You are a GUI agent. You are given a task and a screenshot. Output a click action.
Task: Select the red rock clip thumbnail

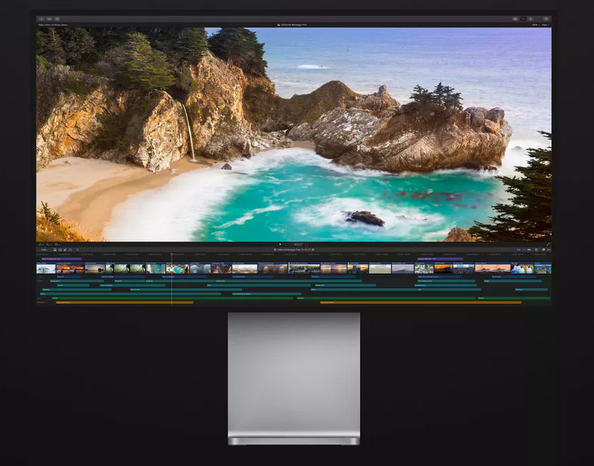click(222, 269)
